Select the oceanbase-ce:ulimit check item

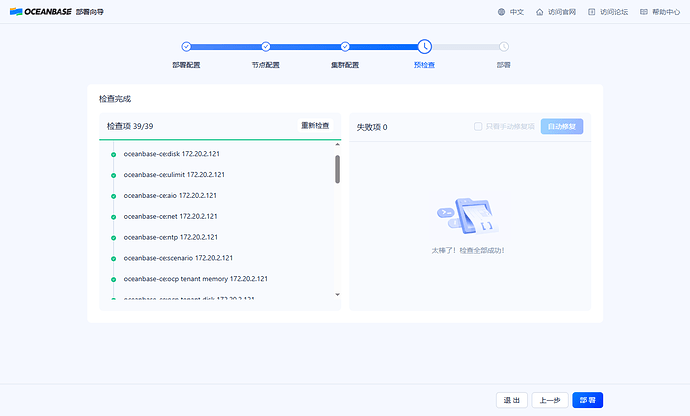tap(174, 175)
